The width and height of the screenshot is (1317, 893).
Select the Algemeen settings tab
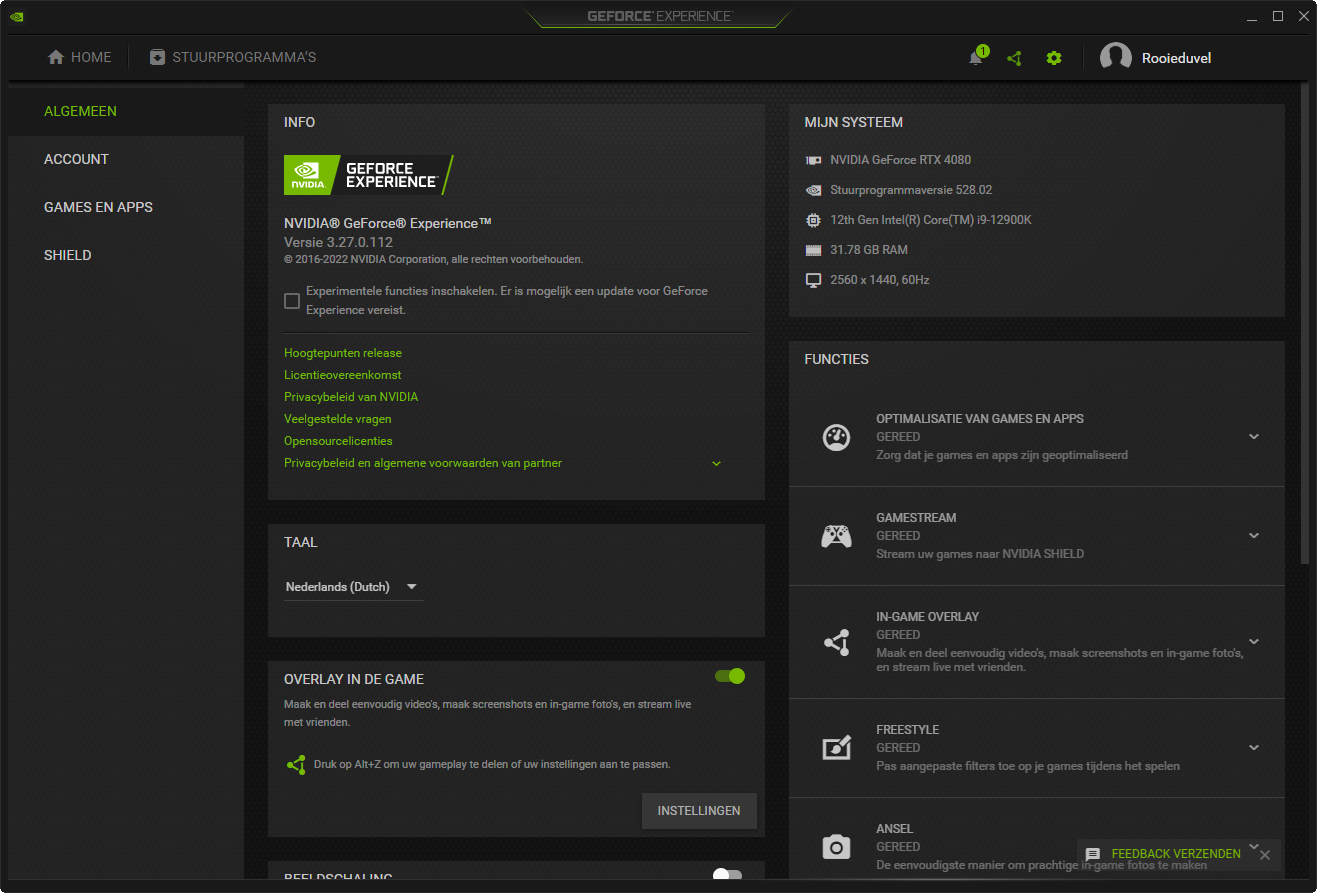tap(126, 111)
